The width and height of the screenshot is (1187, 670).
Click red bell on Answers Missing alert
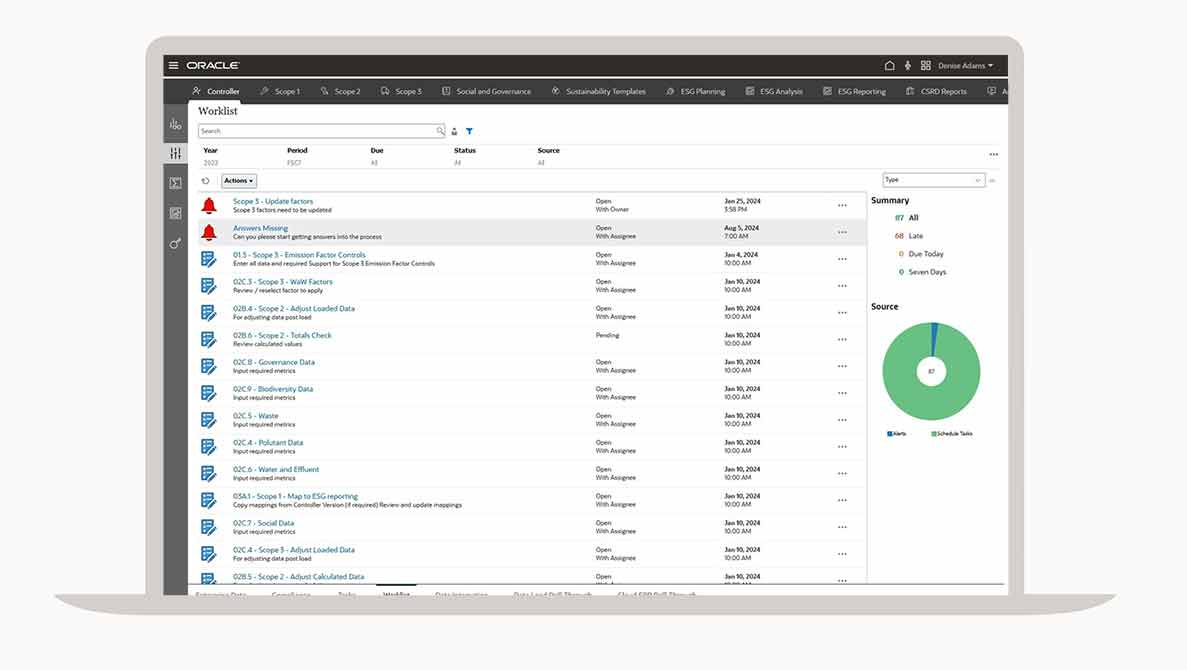click(209, 232)
